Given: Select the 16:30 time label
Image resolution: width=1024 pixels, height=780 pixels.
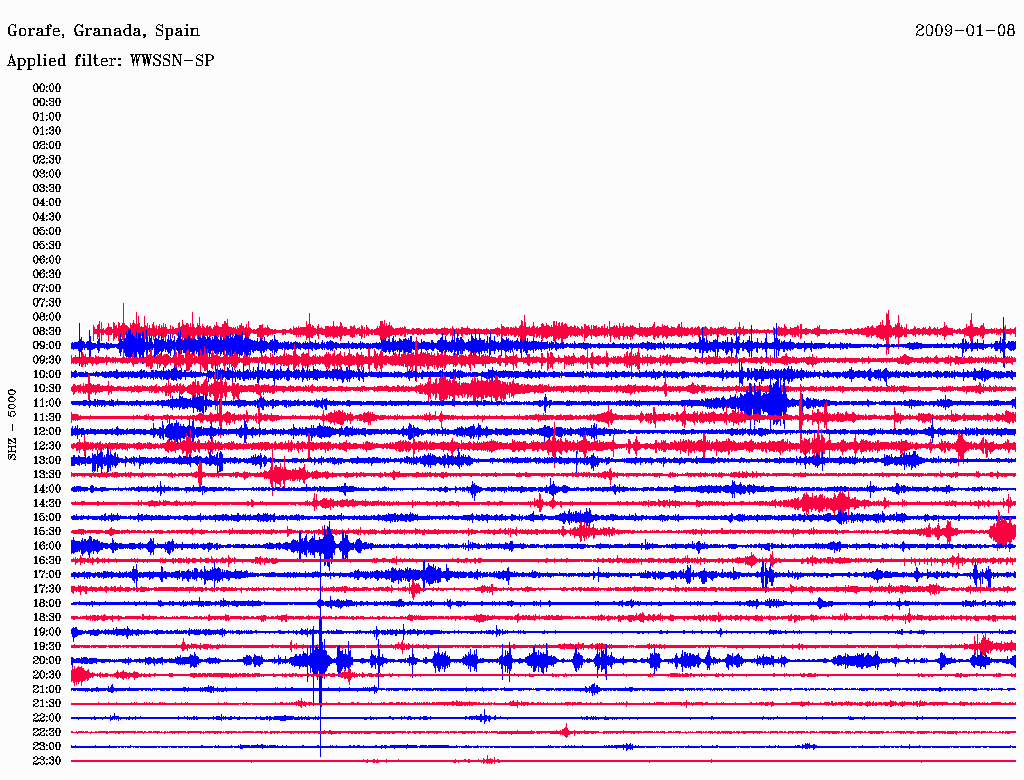Looking at the screenshot, I should pos(46,561).
